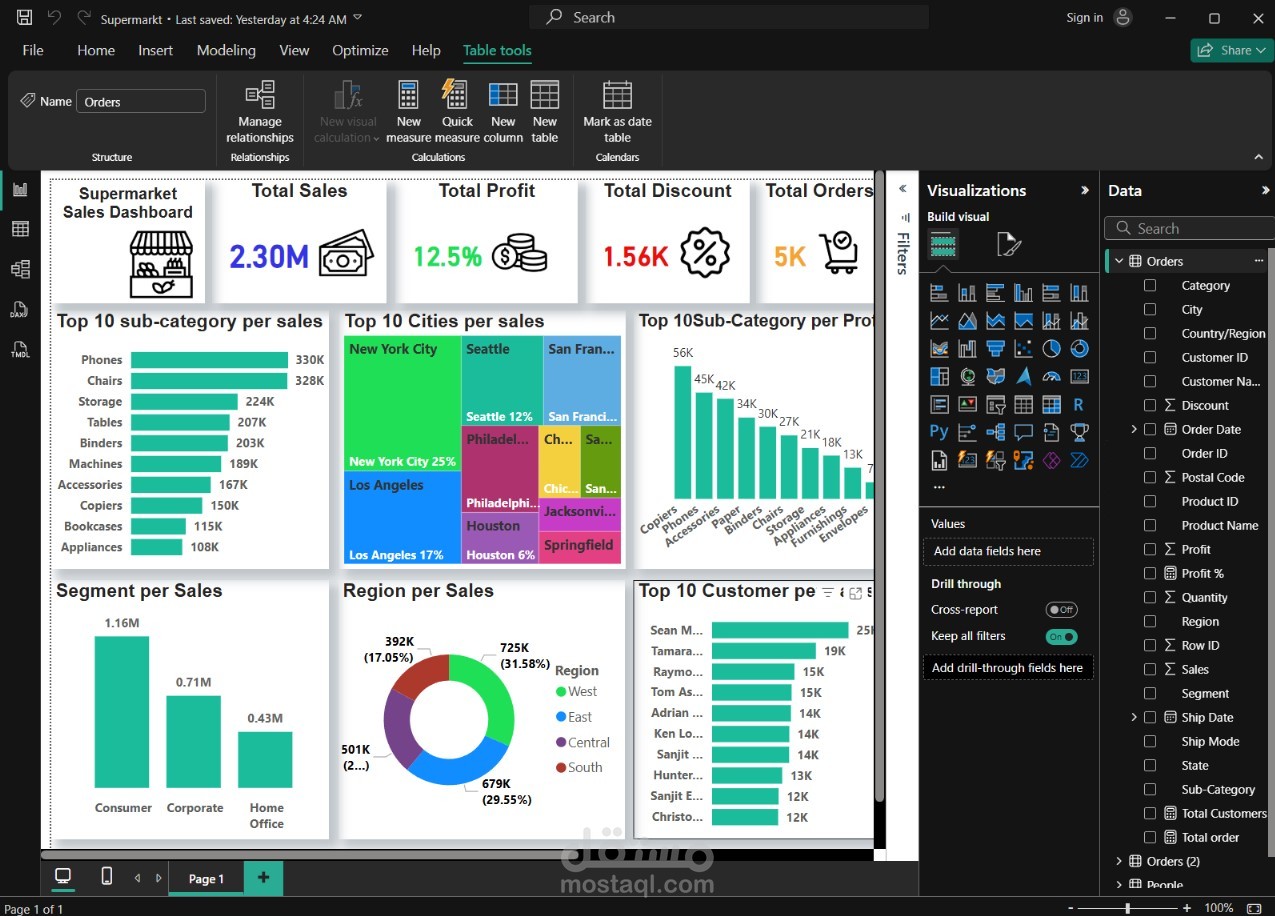Switch to Report view in left sidebar

pos(20,189)
